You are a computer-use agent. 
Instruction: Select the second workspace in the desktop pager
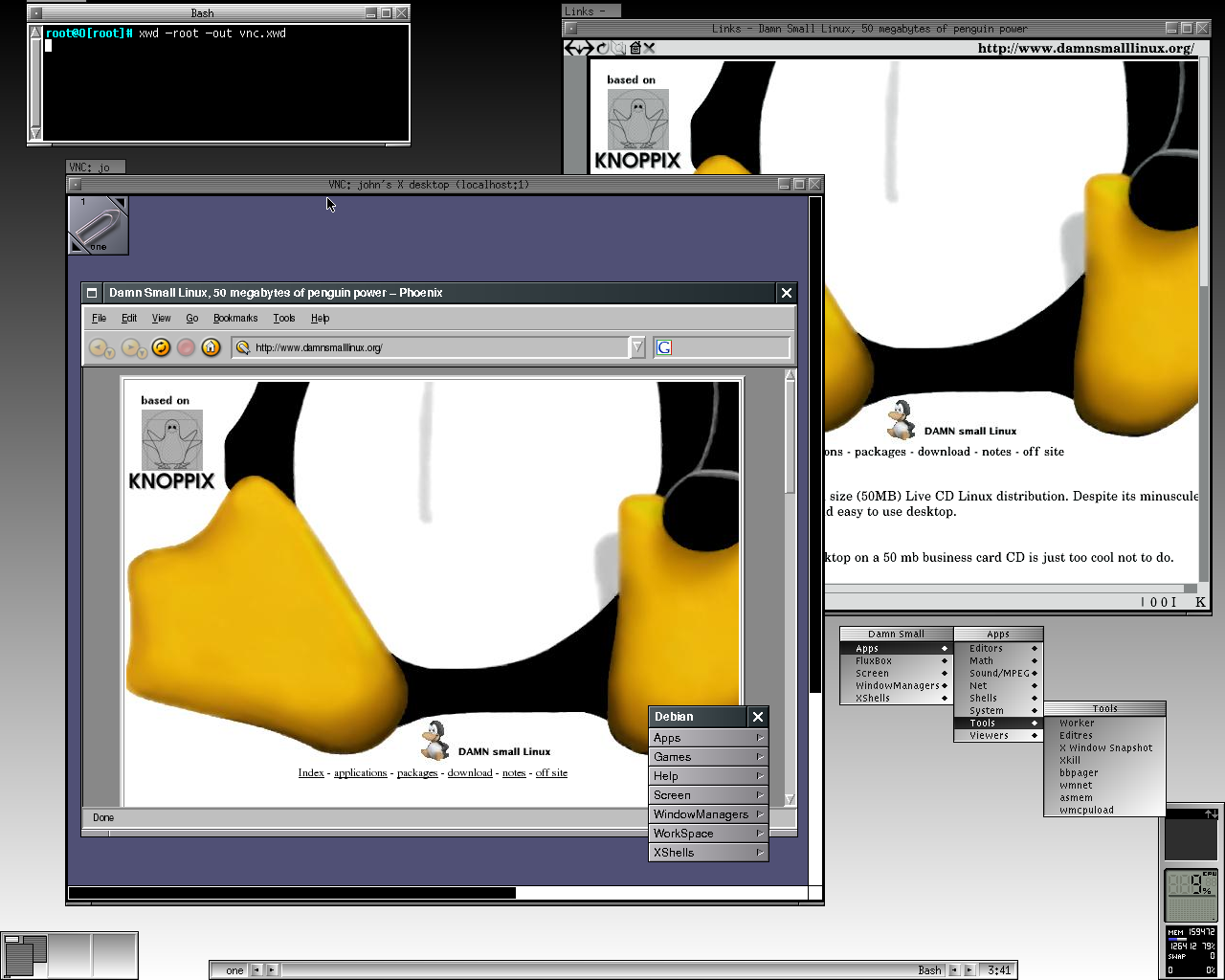point(70,955)
